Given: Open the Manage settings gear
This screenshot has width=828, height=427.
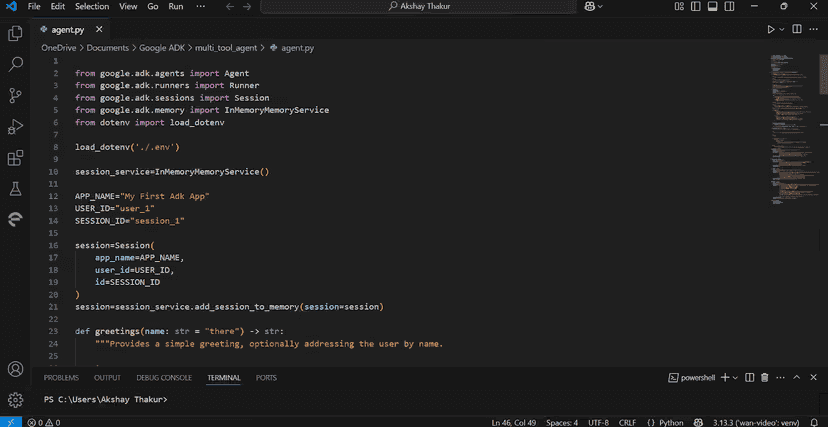Looking at the screenshot, I should click(x=15, y=399).
